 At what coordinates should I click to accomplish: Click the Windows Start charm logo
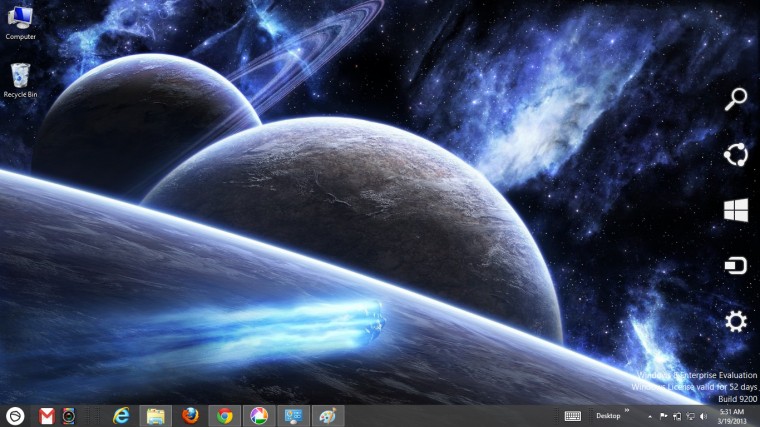(736, 210)
